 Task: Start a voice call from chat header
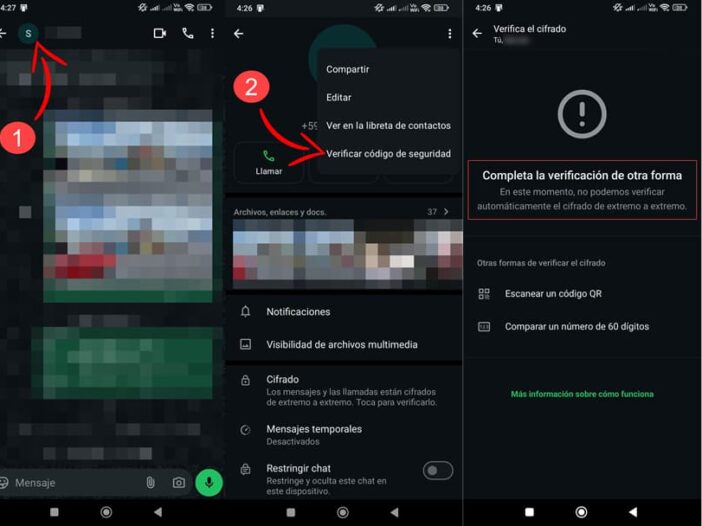[188, 33]
